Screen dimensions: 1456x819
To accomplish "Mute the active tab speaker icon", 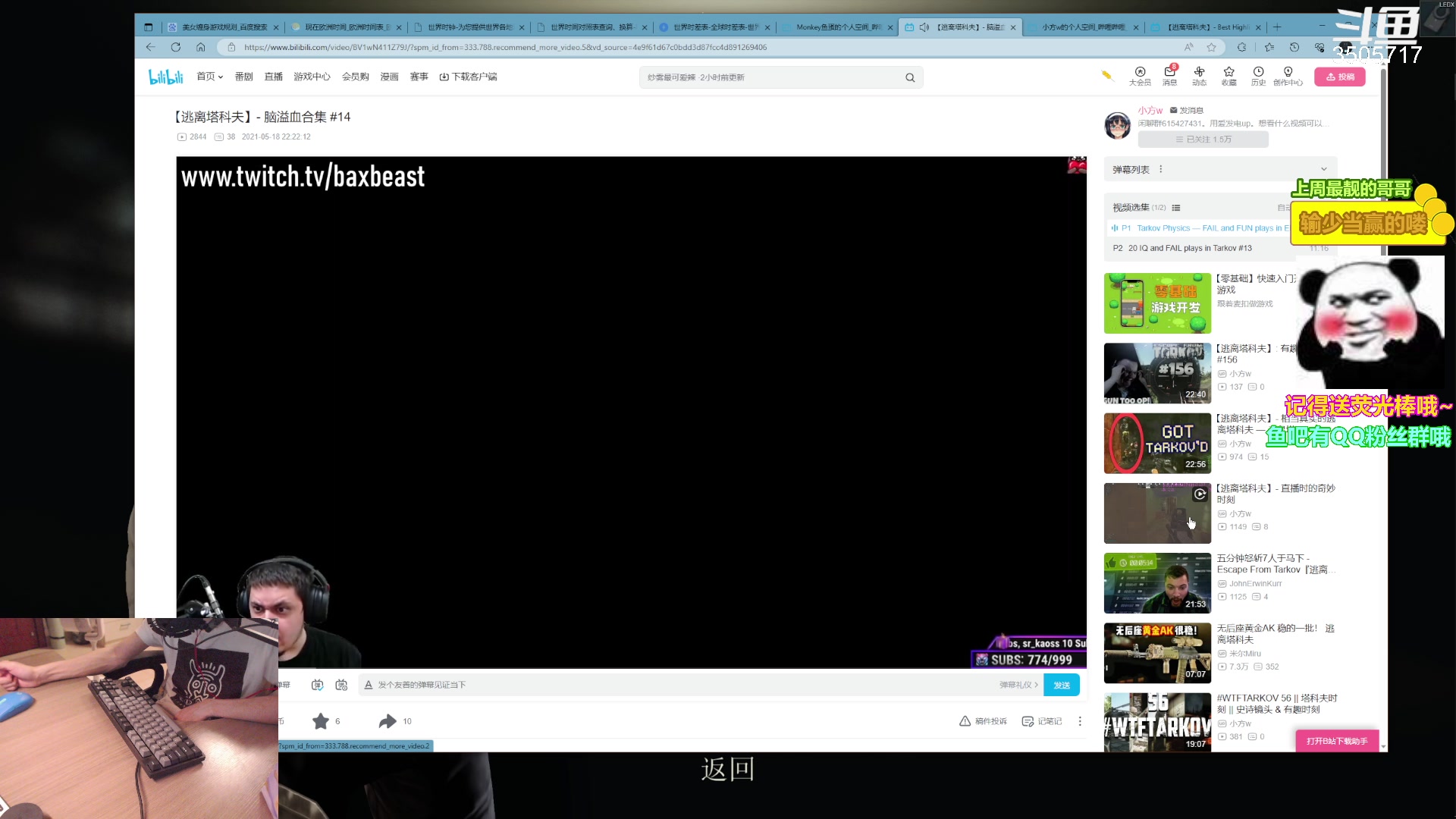I will click(x=924, y=27).
